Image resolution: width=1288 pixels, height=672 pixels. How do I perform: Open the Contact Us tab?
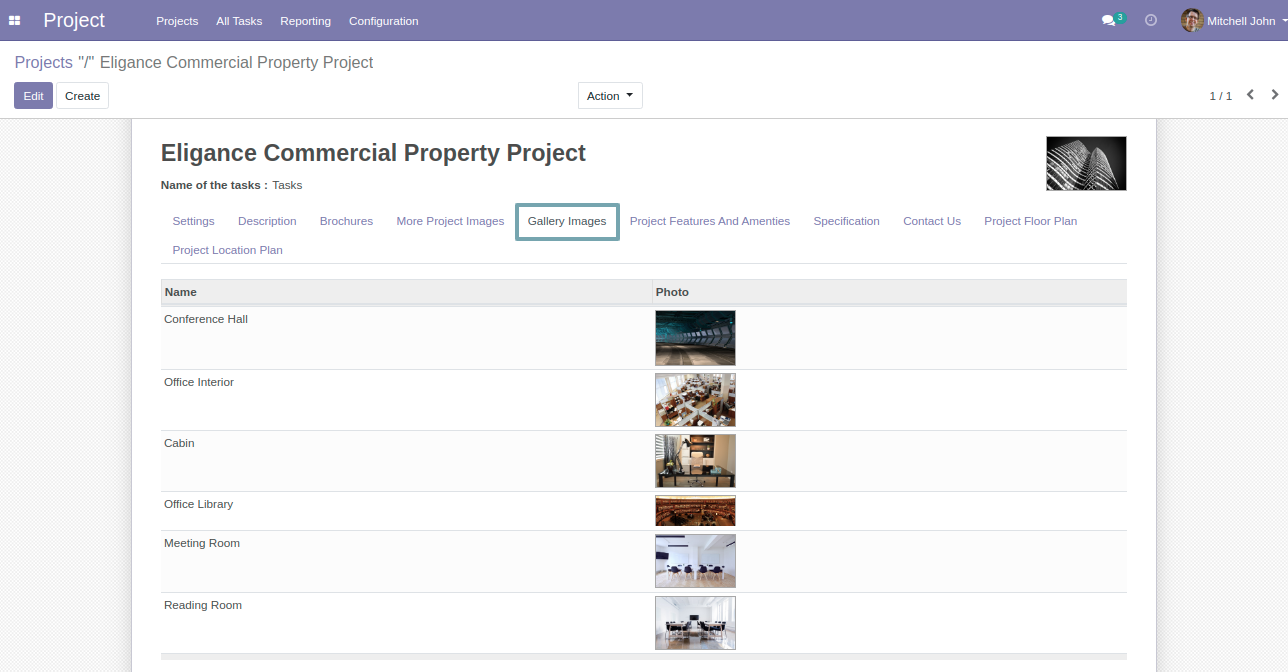tap(932, 221)
